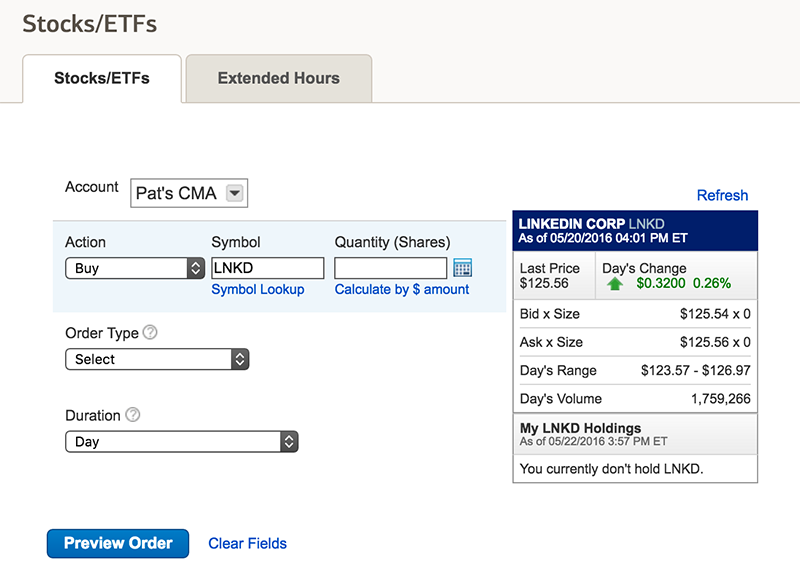Click the Clear Fields link

[247, 544]
